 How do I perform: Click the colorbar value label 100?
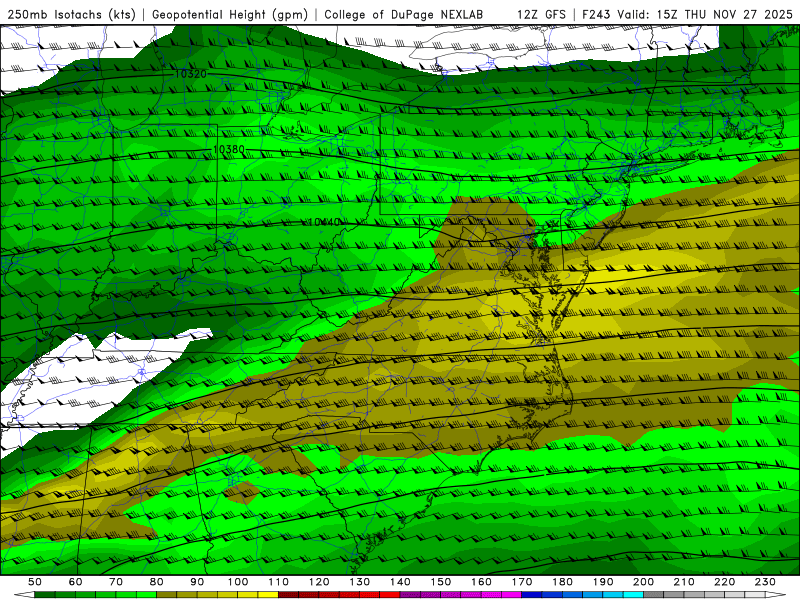tap(238, 582)
